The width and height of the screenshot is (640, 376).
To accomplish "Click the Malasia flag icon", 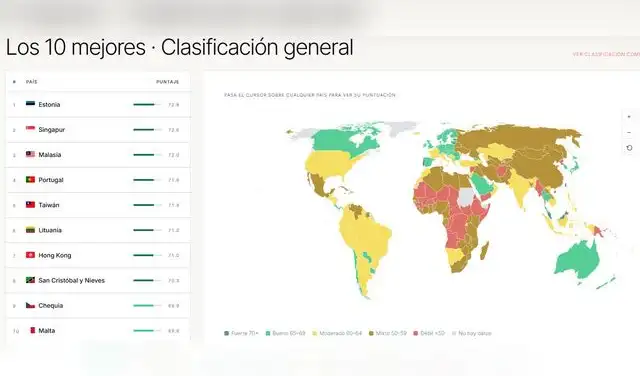I will (30, 154).
